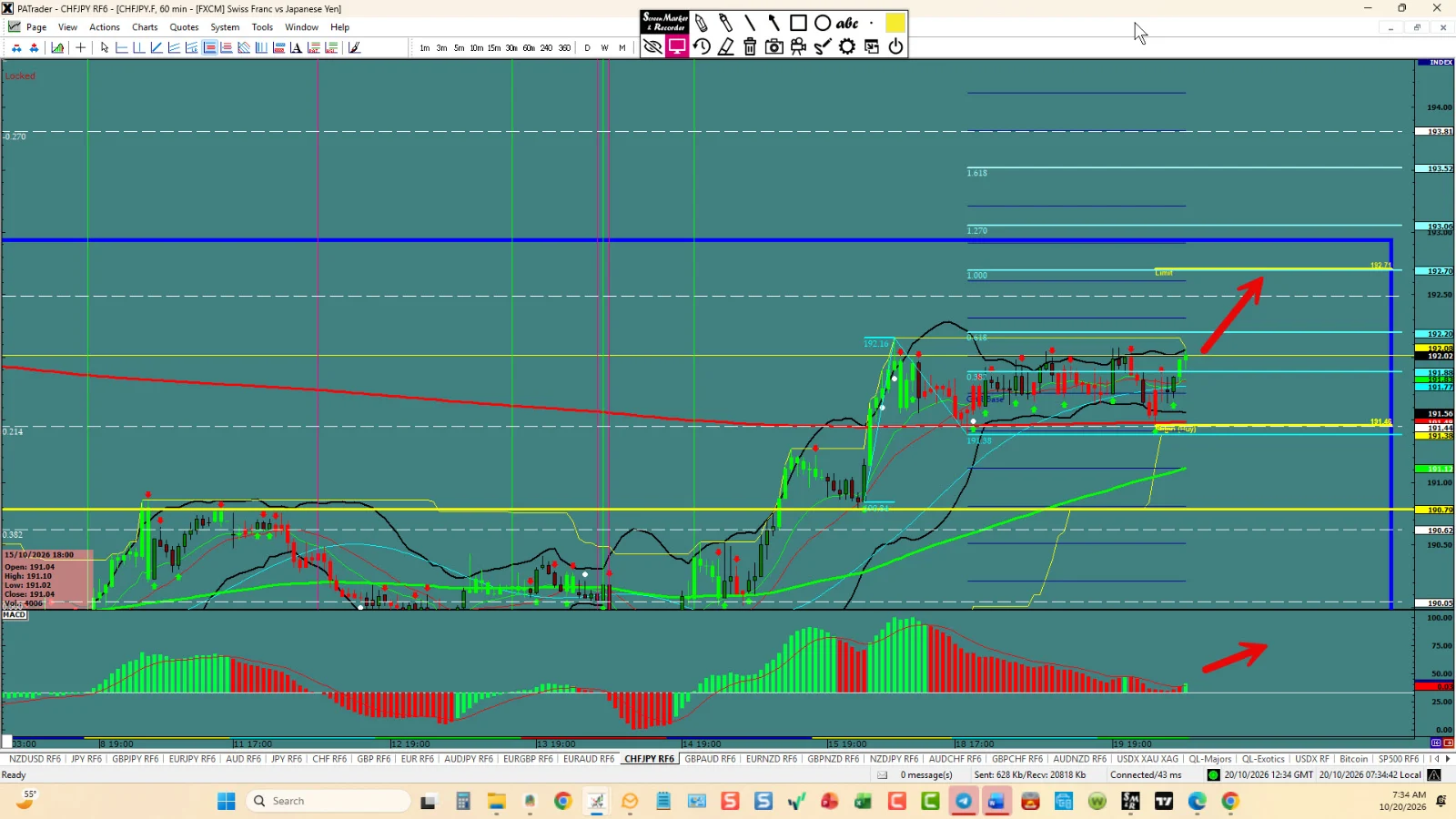Switch to the EURJPY RF6 tab

[x=192, y=759]
